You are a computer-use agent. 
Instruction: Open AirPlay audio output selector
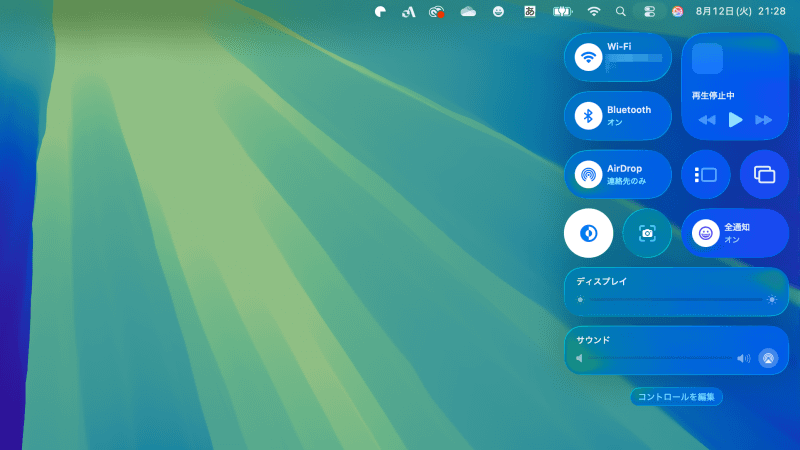coord(768,358)
